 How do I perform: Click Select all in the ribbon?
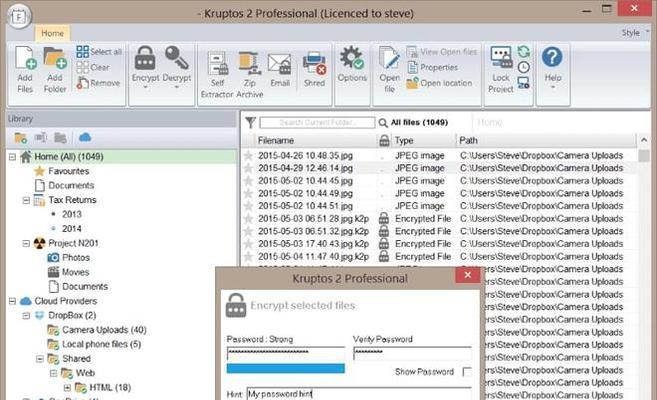point(99,52)
